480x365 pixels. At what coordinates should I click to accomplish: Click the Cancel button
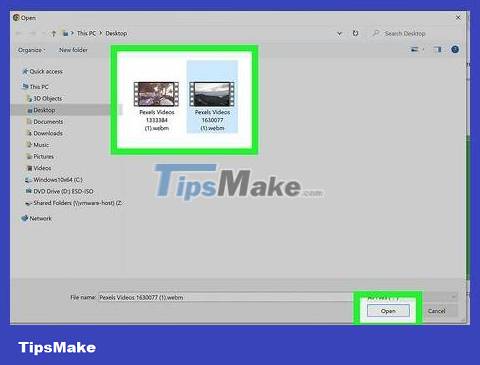(436, 311)
